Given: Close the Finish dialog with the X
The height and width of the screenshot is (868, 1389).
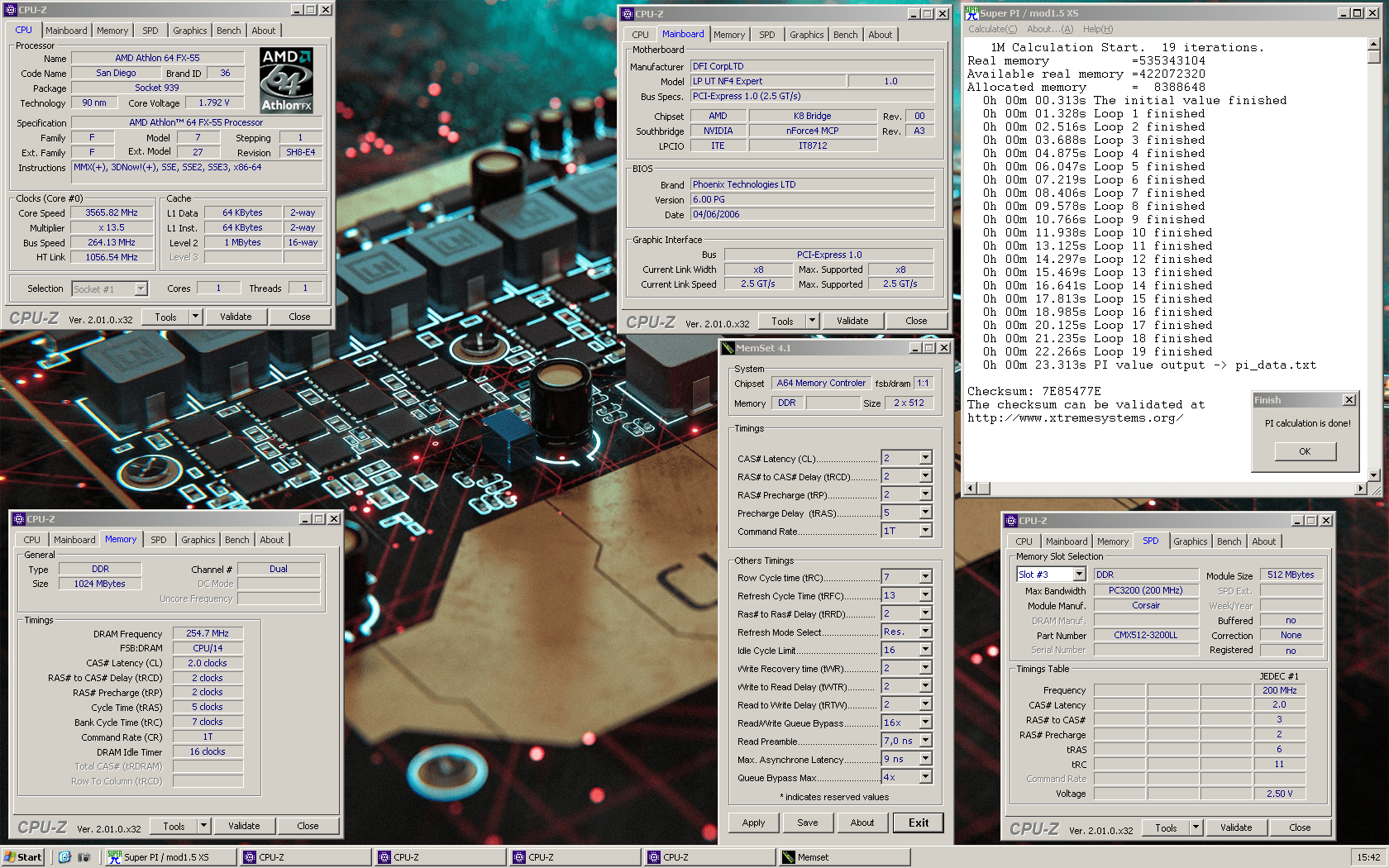Looking at the screenshot, I should (1349, 400).
